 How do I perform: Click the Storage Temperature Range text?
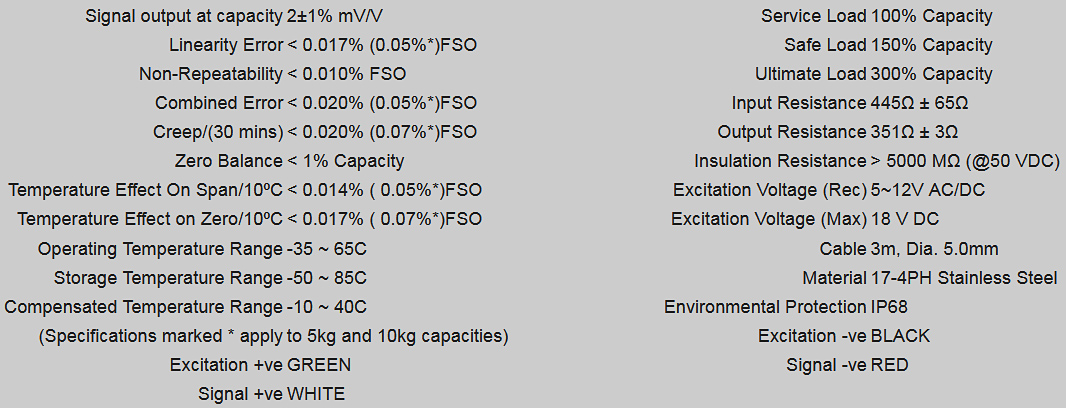click(210, 277)
